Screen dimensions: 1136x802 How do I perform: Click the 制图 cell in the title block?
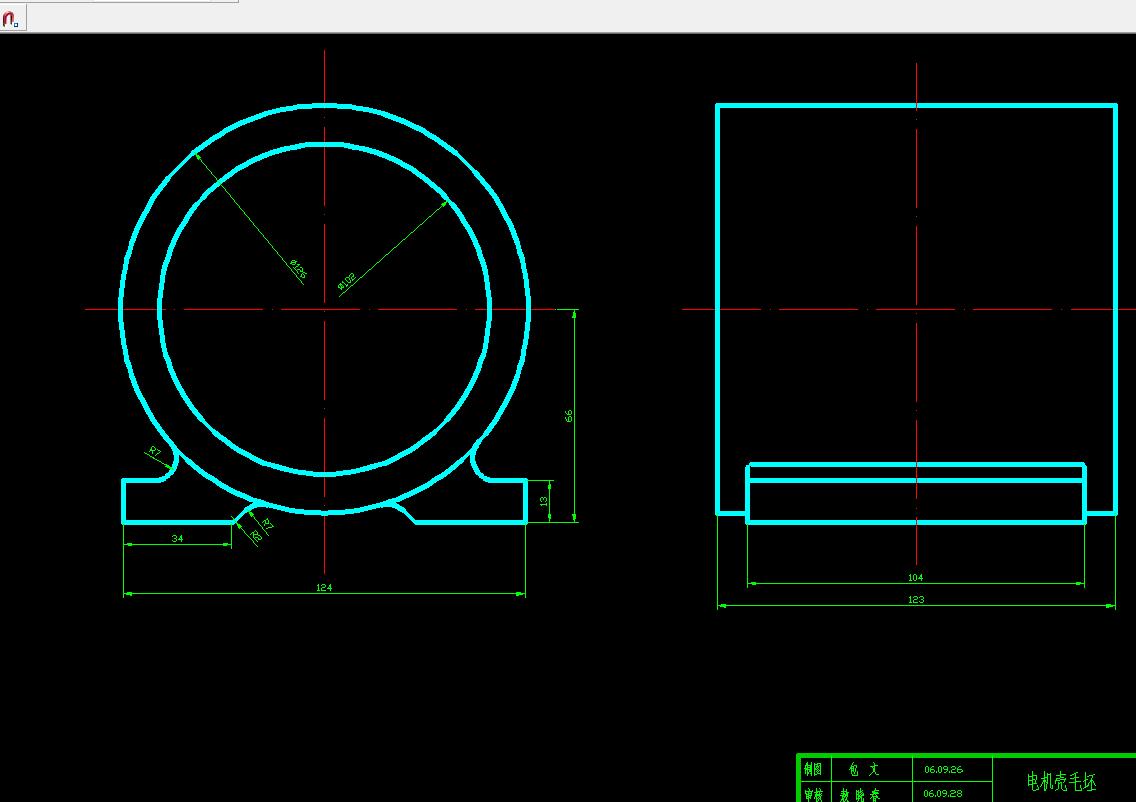[814, 769]
